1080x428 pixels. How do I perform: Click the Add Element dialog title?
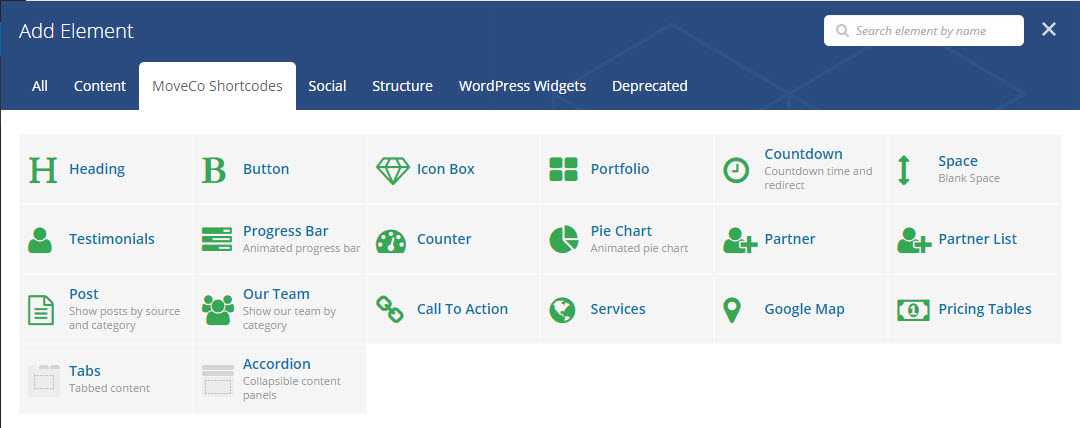(x=76, y=31)
